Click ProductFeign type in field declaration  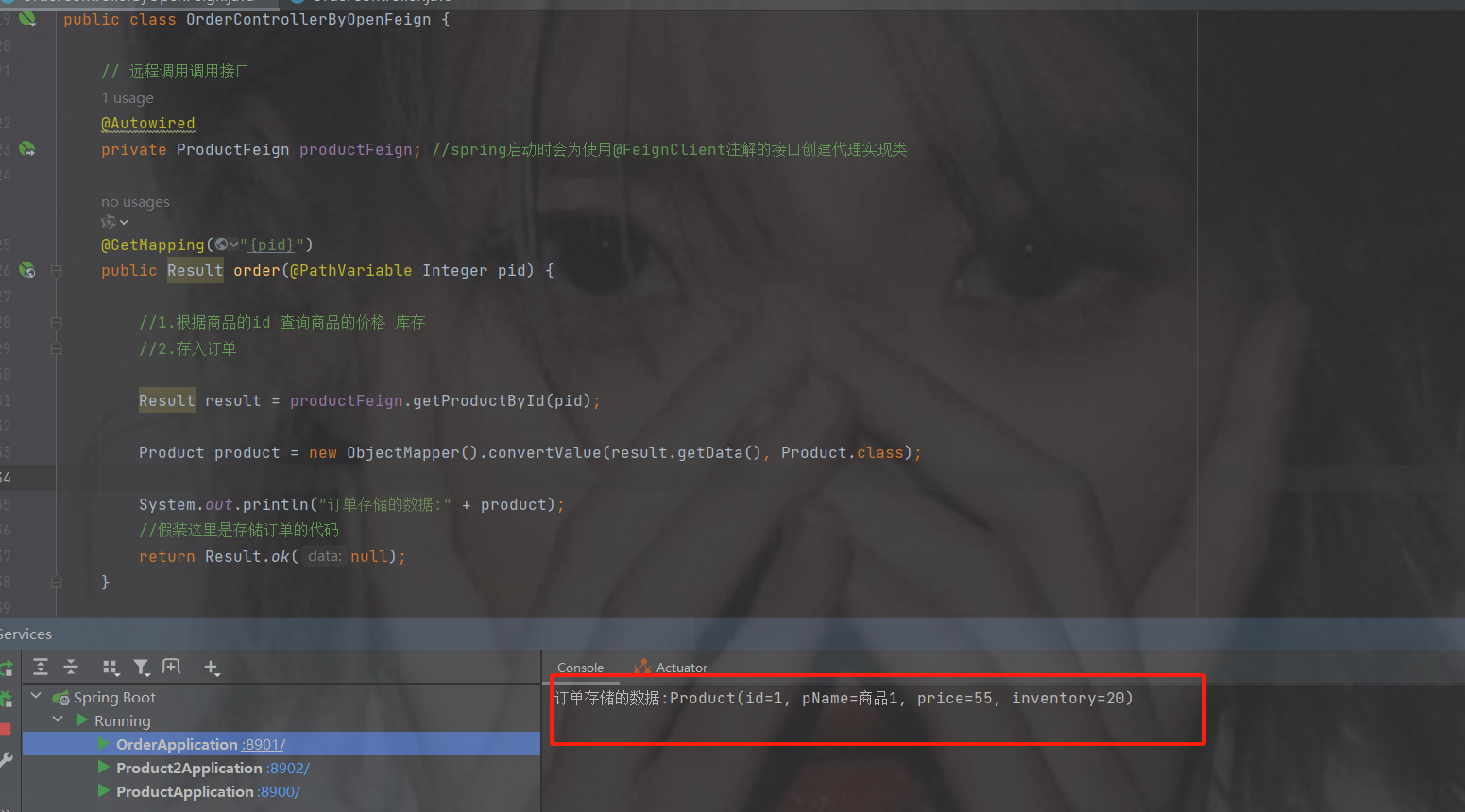coord(233,149)
